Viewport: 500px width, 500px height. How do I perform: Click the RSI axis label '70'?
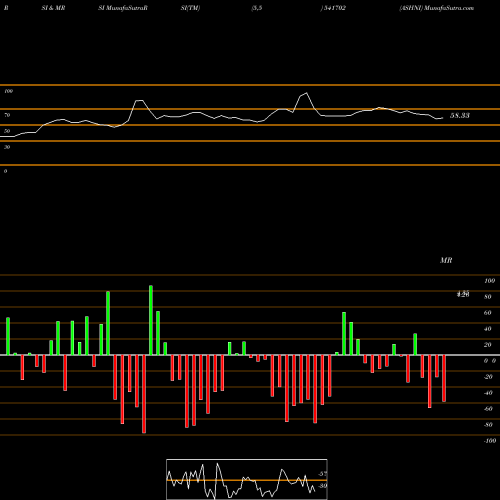coord(7,115)
